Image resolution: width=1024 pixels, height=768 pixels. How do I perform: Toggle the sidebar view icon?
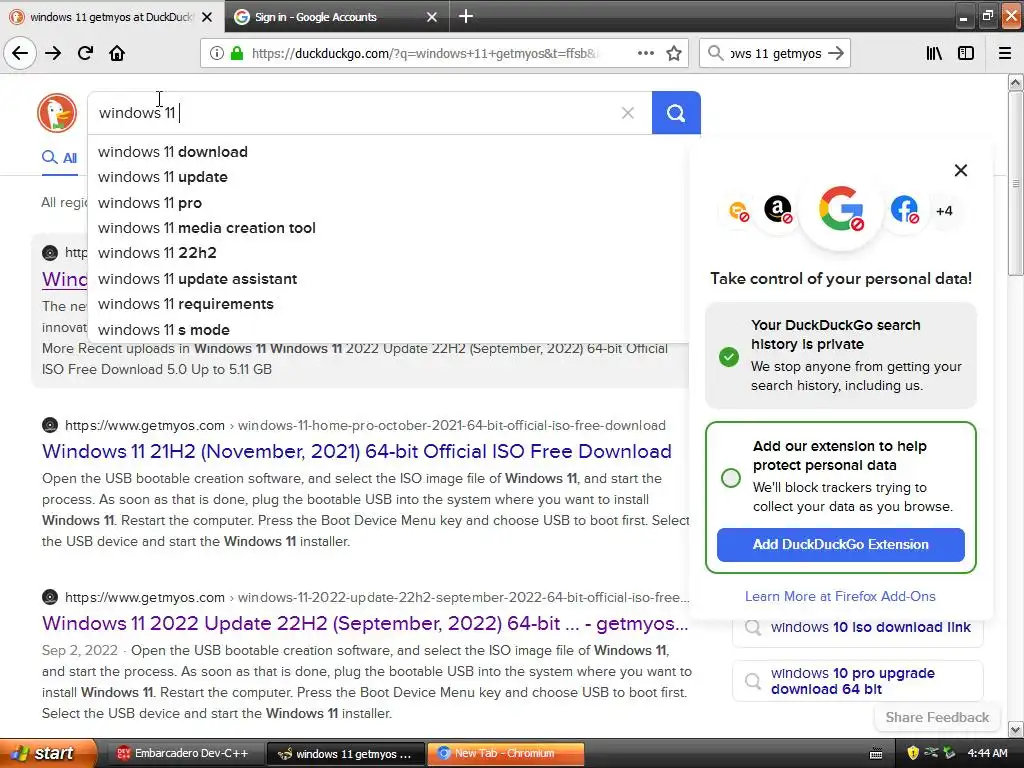tap(966, 53)
